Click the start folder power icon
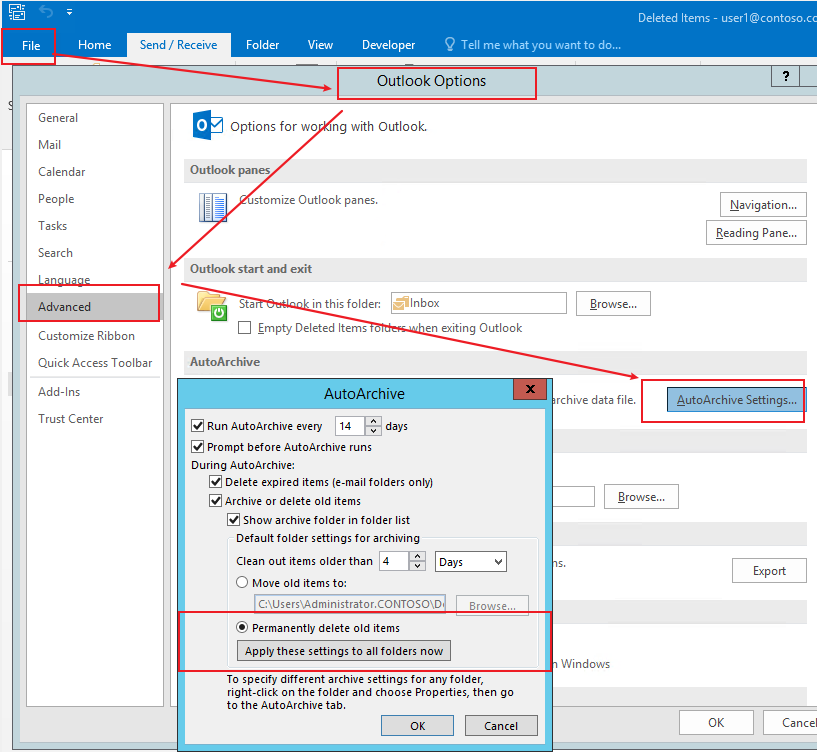Image resolution: width=817 pixels, height=752 pixels. 212,306
